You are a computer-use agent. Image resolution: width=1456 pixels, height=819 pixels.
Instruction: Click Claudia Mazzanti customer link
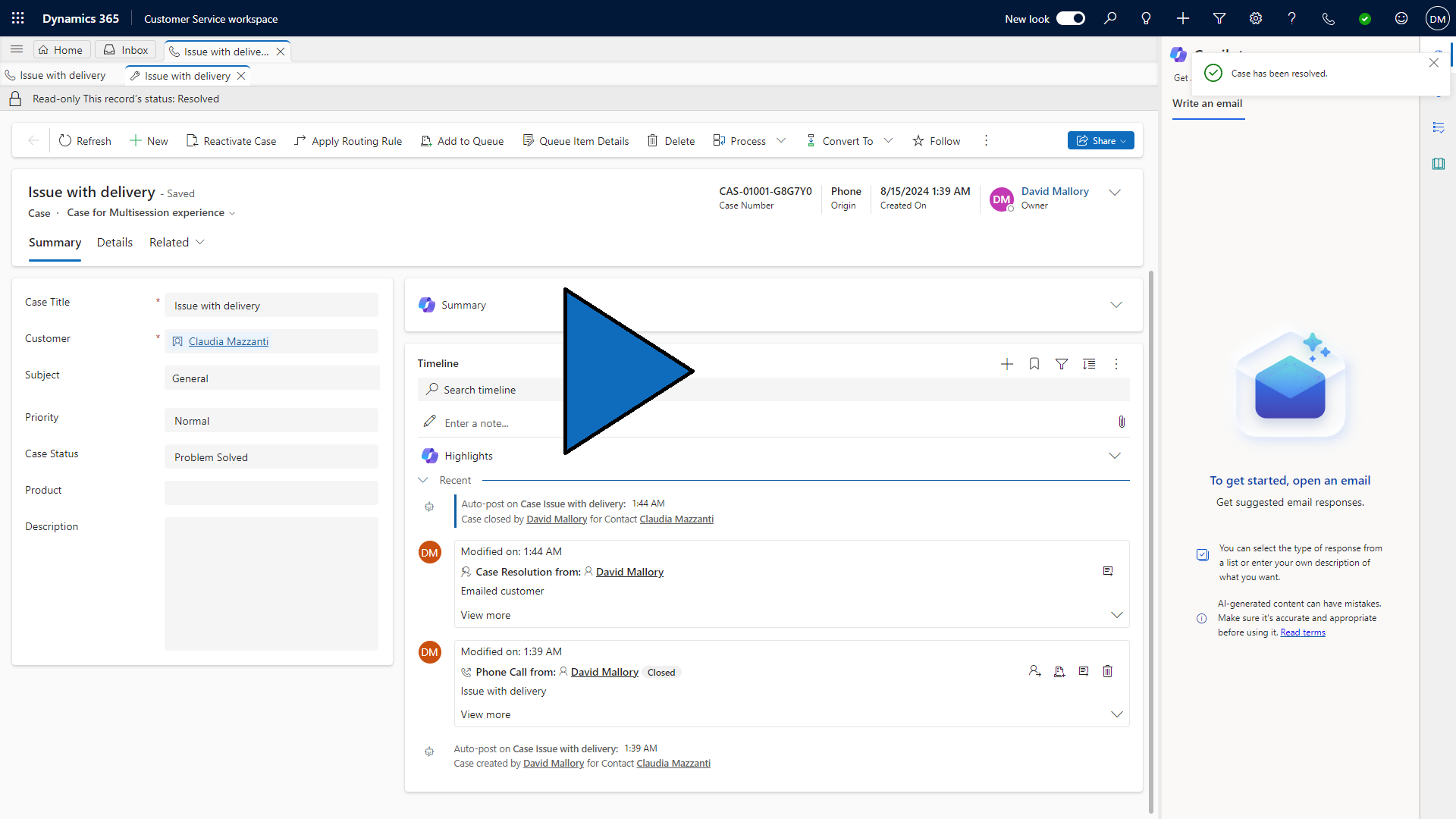click(x=228, y=341)
